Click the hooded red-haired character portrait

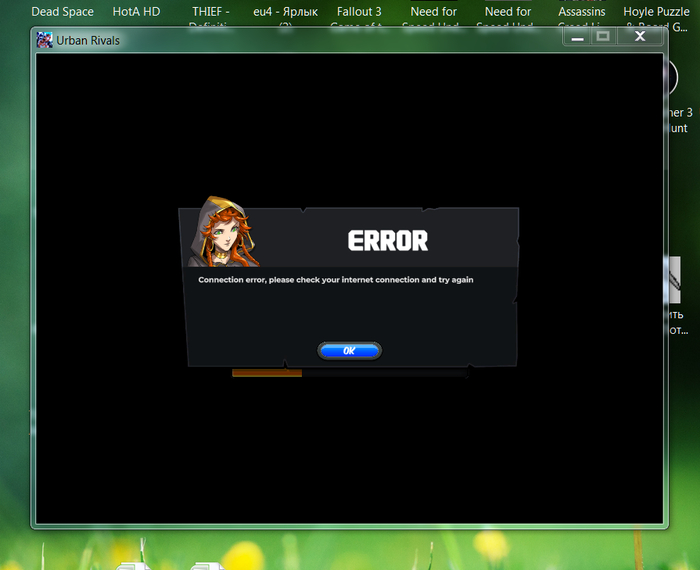click(x=223, y=232)
